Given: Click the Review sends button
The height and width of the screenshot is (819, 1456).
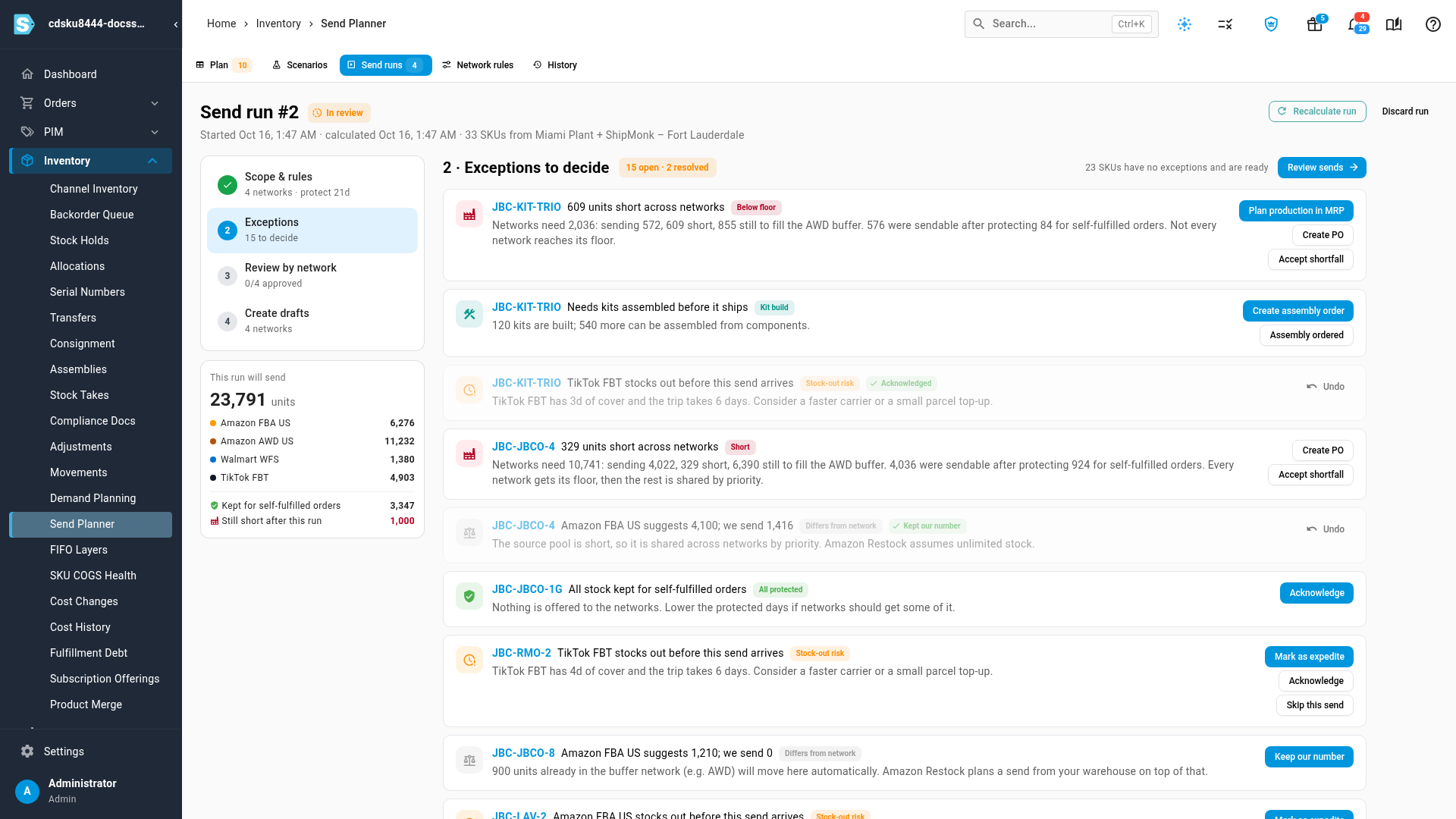Looking at the screenshot, I should [1322, 168].
